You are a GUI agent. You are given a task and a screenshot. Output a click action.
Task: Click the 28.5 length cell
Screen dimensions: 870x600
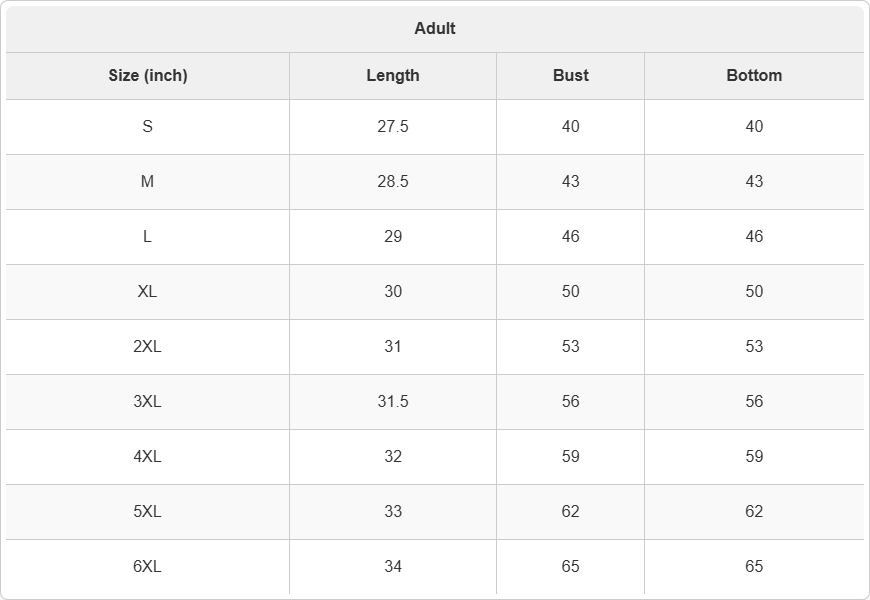pyautogui.click(x=393, y=181)
